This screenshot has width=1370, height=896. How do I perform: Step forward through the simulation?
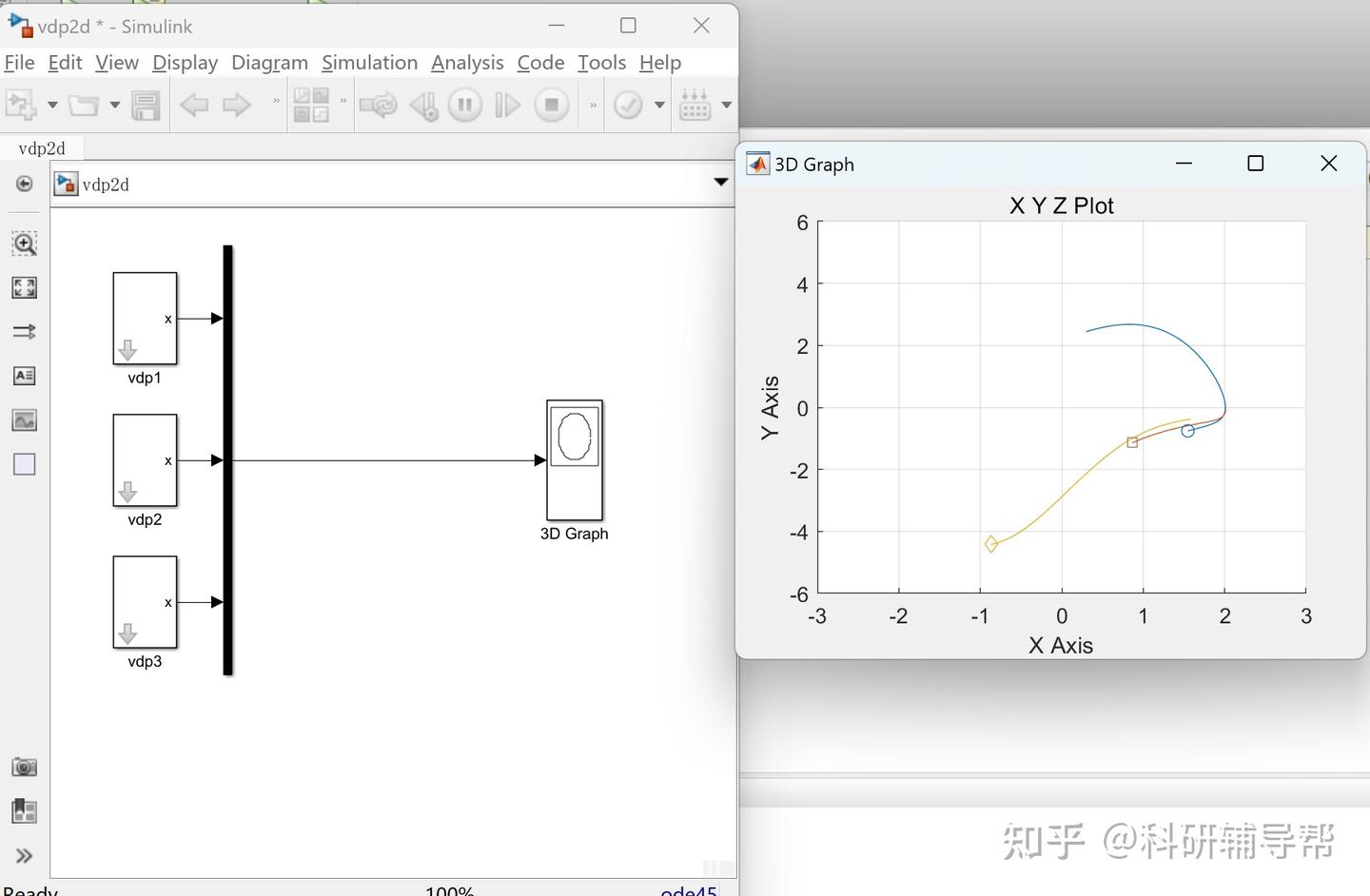coord(507,105)
